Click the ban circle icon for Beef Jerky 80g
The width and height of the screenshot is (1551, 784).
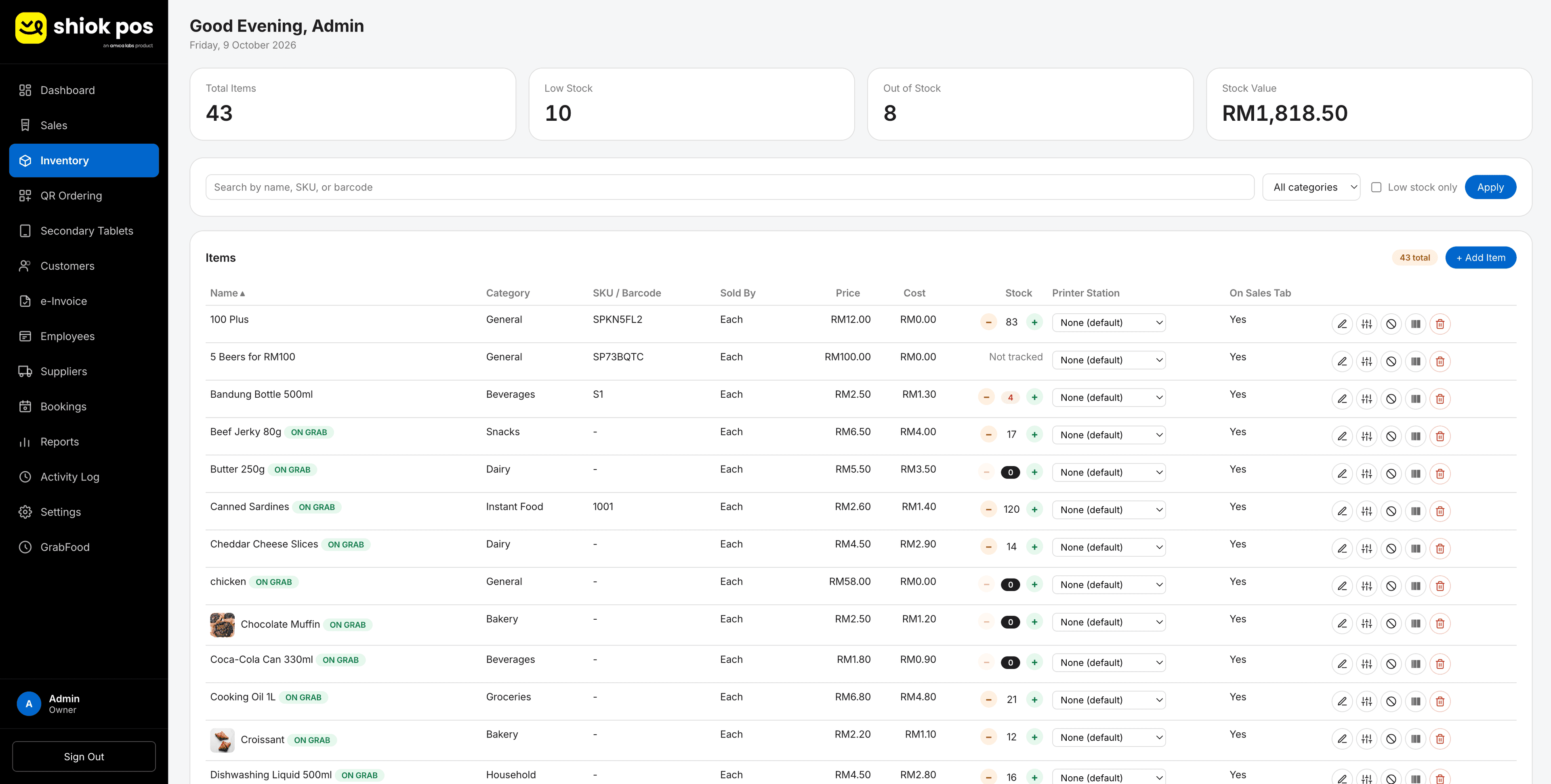(x=1391, y=436)
